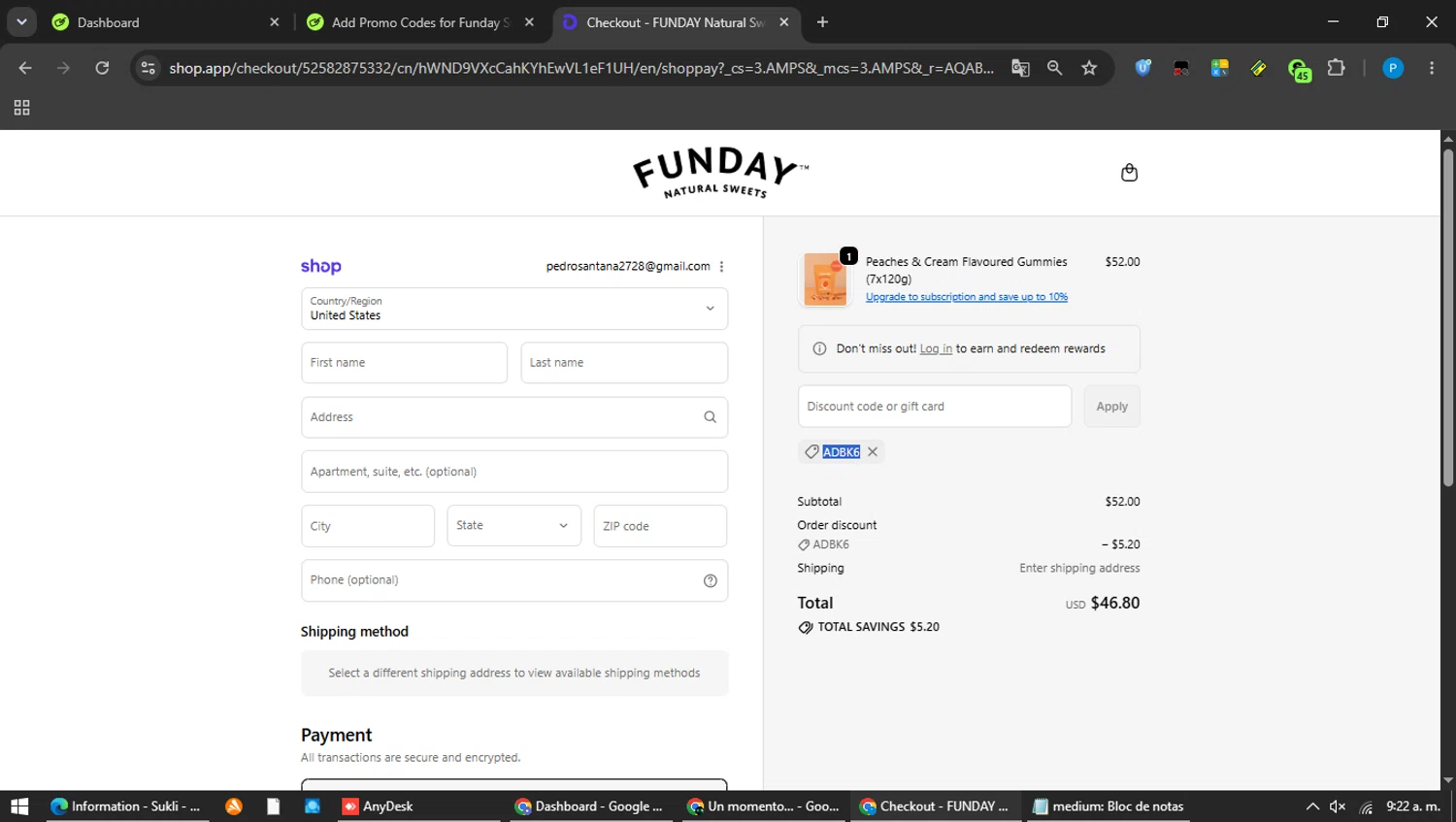Click the Discount code or gift card field
The height and width of the screenshot is (822, 1456).
935,407
